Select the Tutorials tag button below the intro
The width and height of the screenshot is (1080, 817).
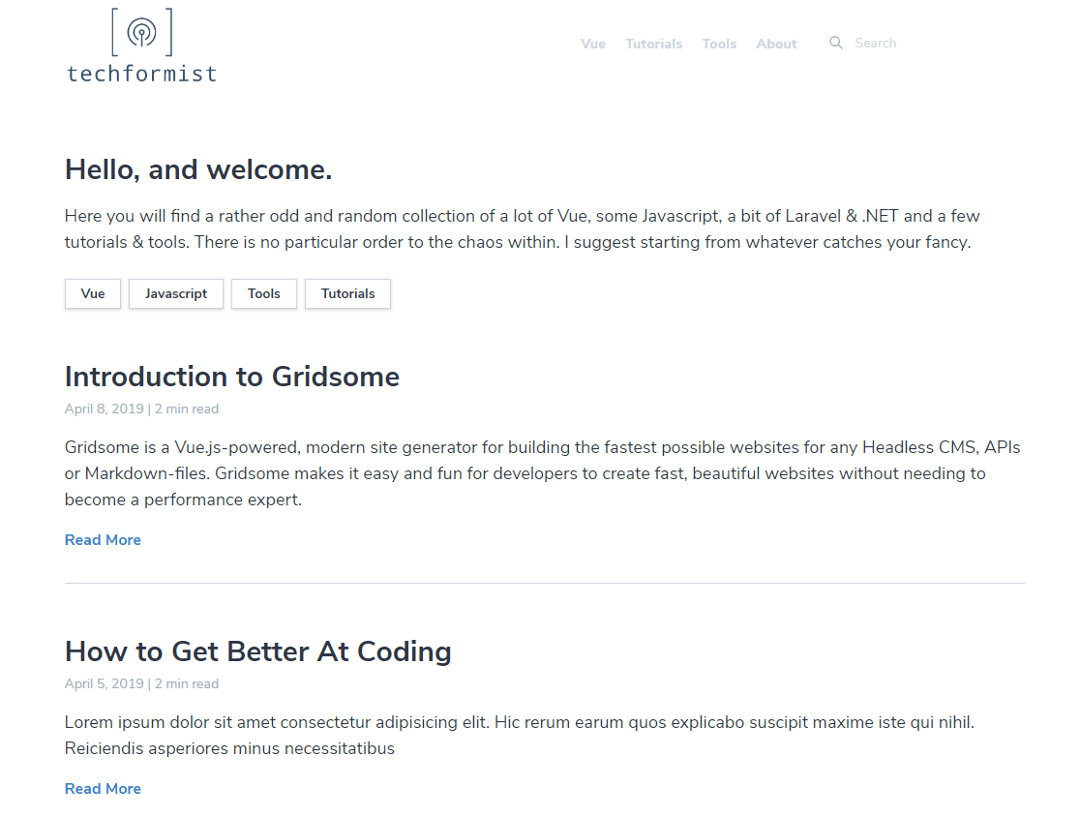[348, 294]
